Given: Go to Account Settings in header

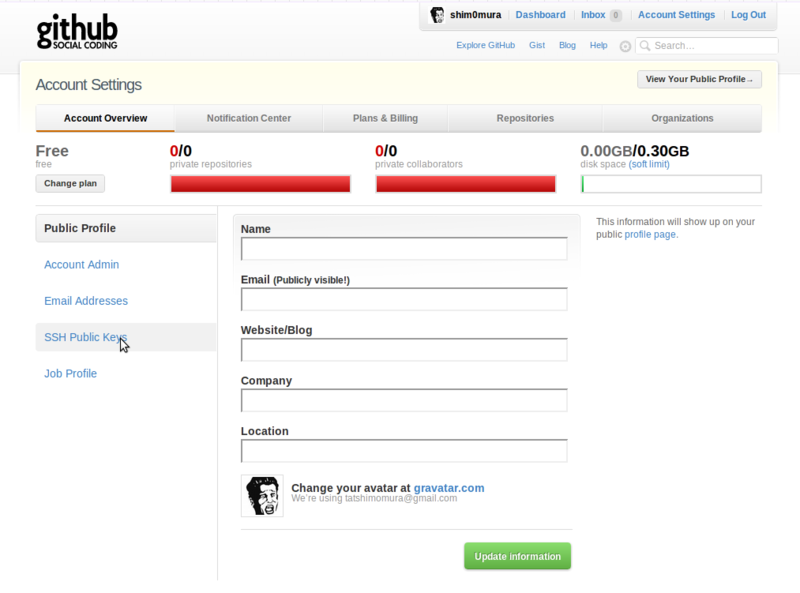Looking at the screenshot, I should pos(677,15).
